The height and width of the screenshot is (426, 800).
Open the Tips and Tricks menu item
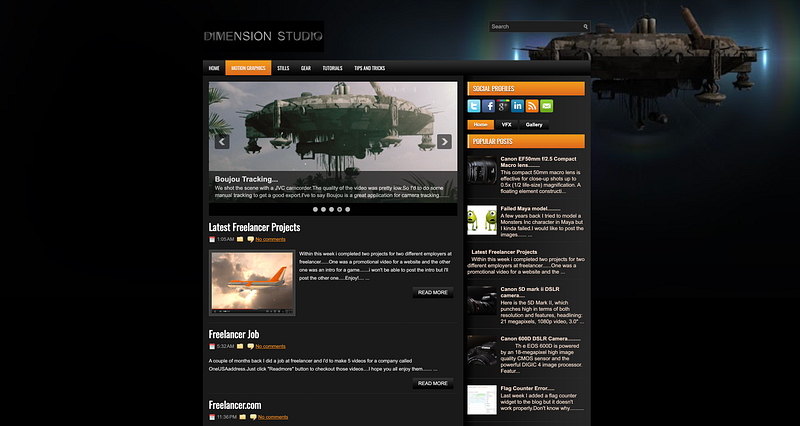369,68
